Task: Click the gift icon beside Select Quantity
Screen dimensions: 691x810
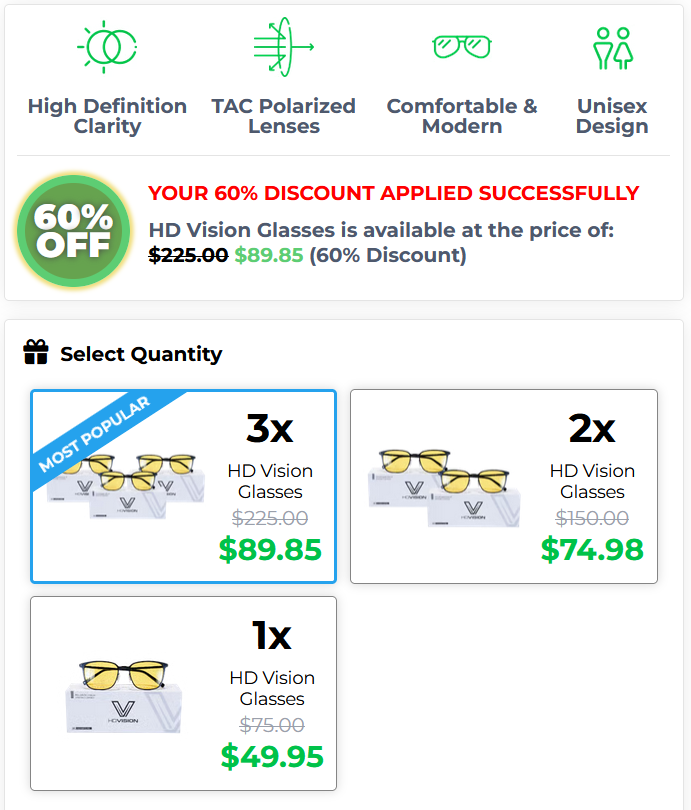Action: 36,353
